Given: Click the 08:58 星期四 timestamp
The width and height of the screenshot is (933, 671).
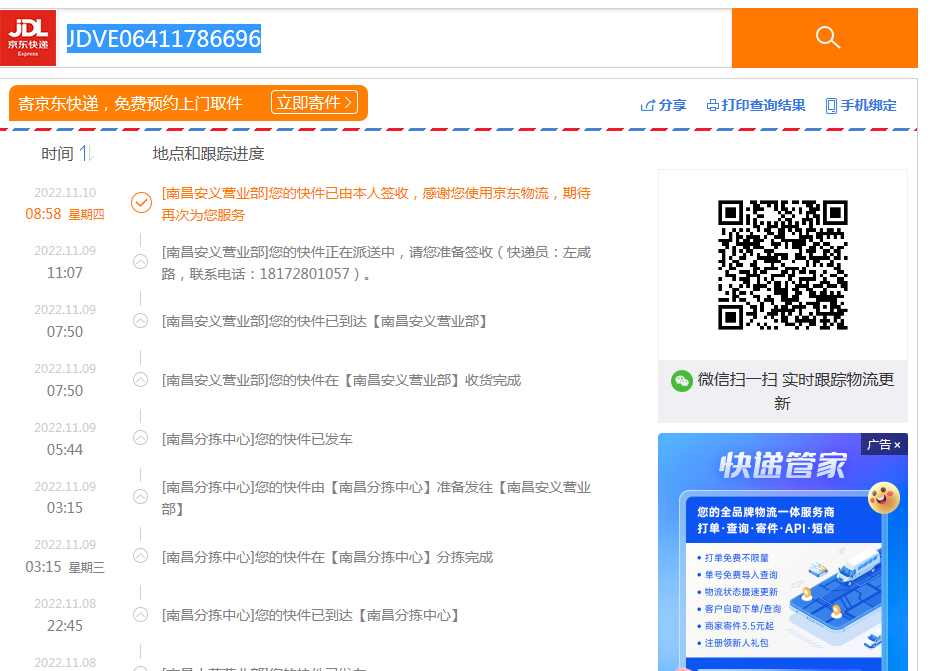Looking at the screenshot, I should point(65,214).
